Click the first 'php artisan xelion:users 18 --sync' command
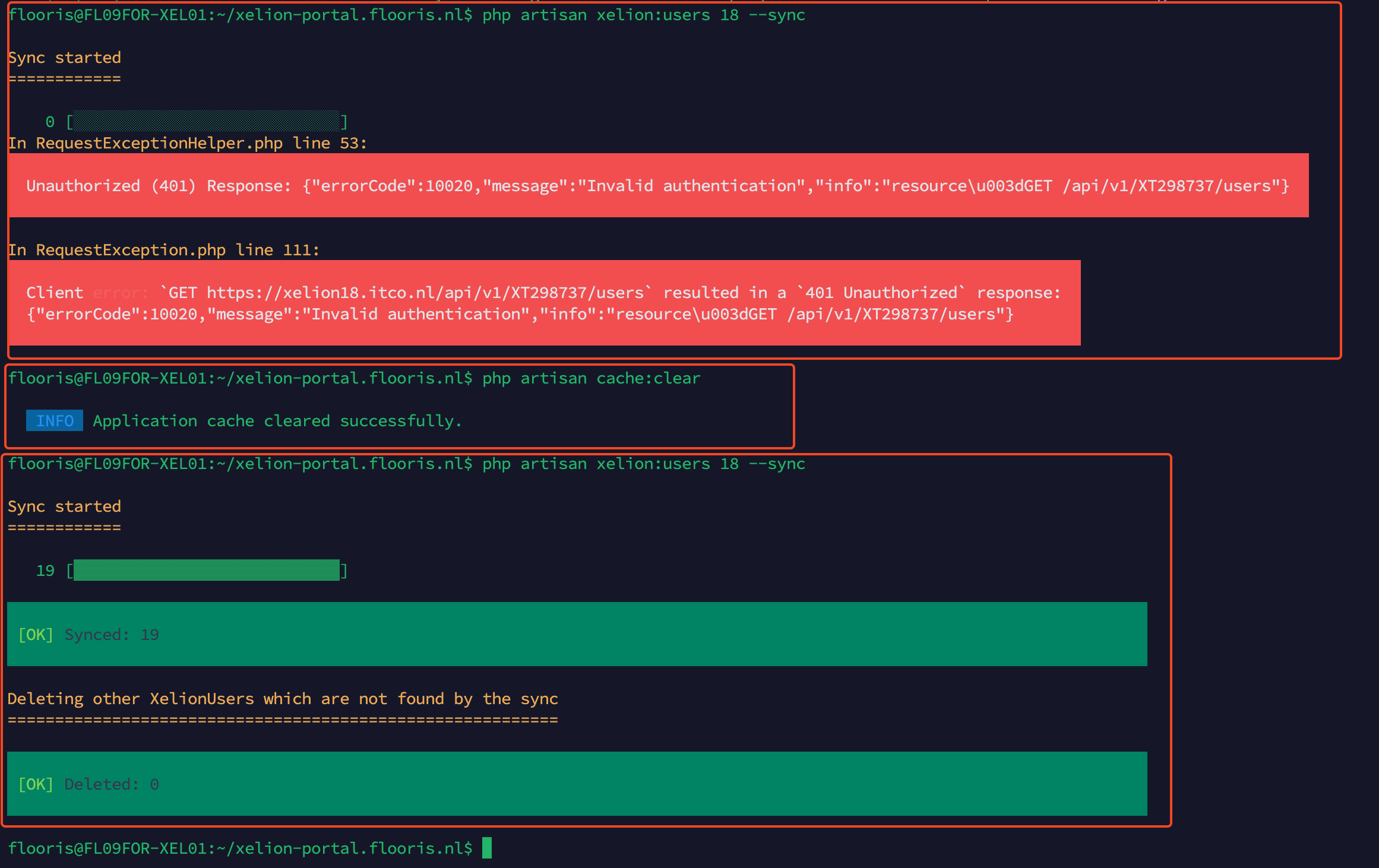This screenshot has height=868, width=1379. pyautogui.click(x=644, y=15)
